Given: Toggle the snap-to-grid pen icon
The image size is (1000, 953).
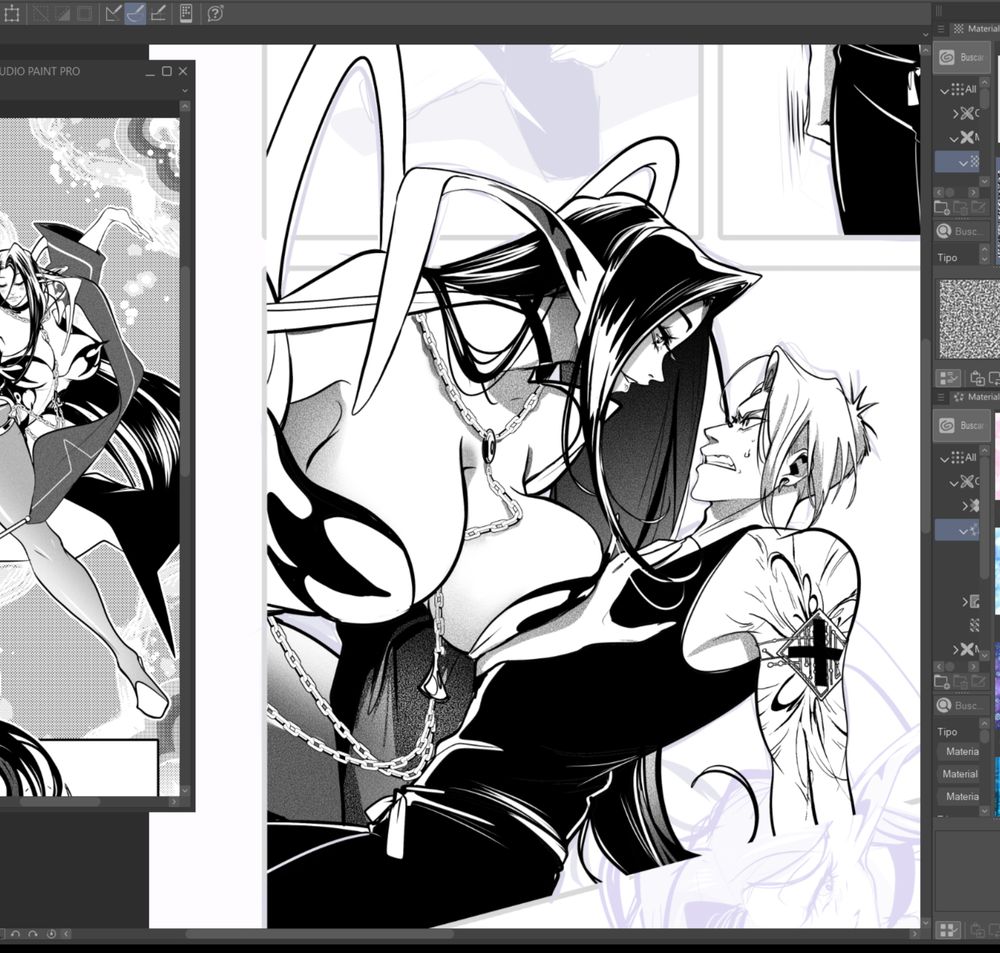Looking at the screenshot, I should pos(158,13).
